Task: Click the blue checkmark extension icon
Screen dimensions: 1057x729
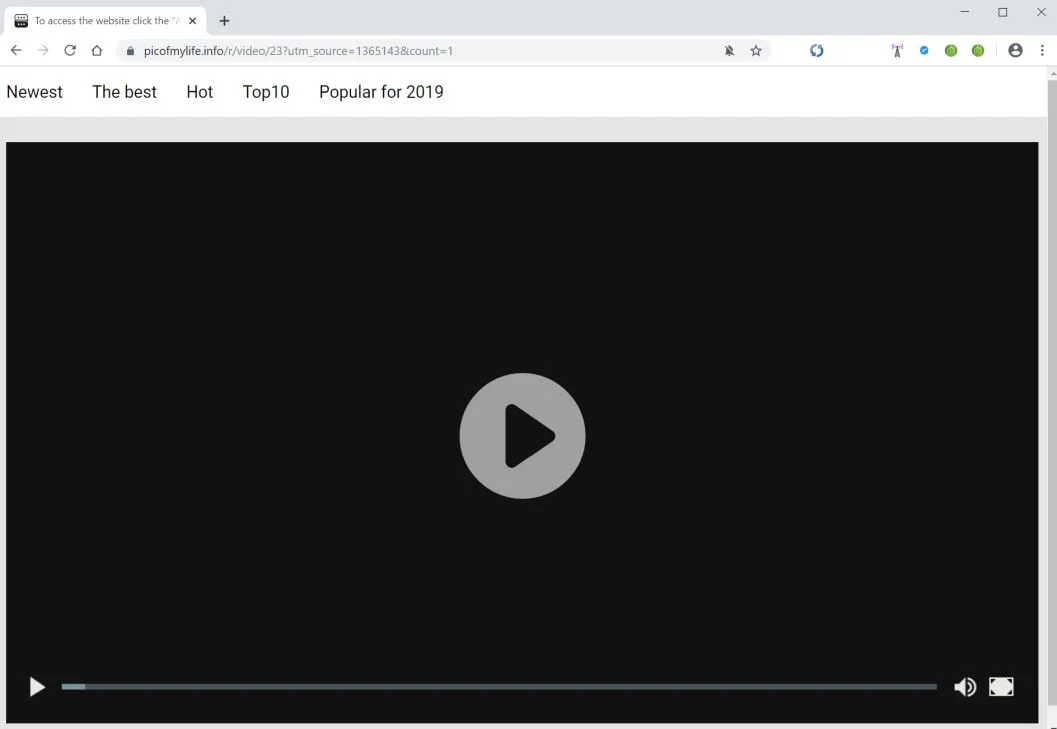Action: tap(924, 51)
